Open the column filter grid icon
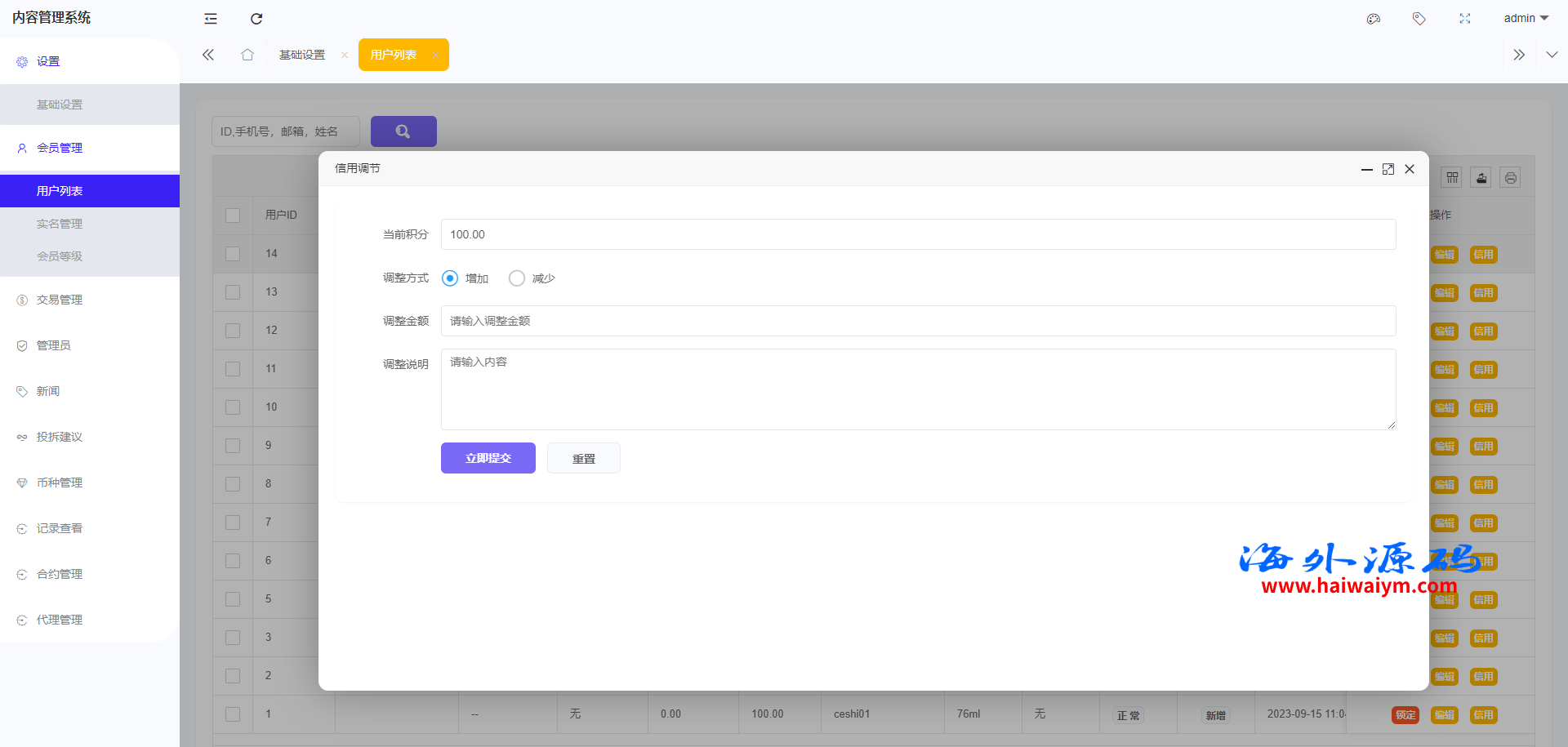This screenshot has height=747, width=1568. tap(1452, 178)
